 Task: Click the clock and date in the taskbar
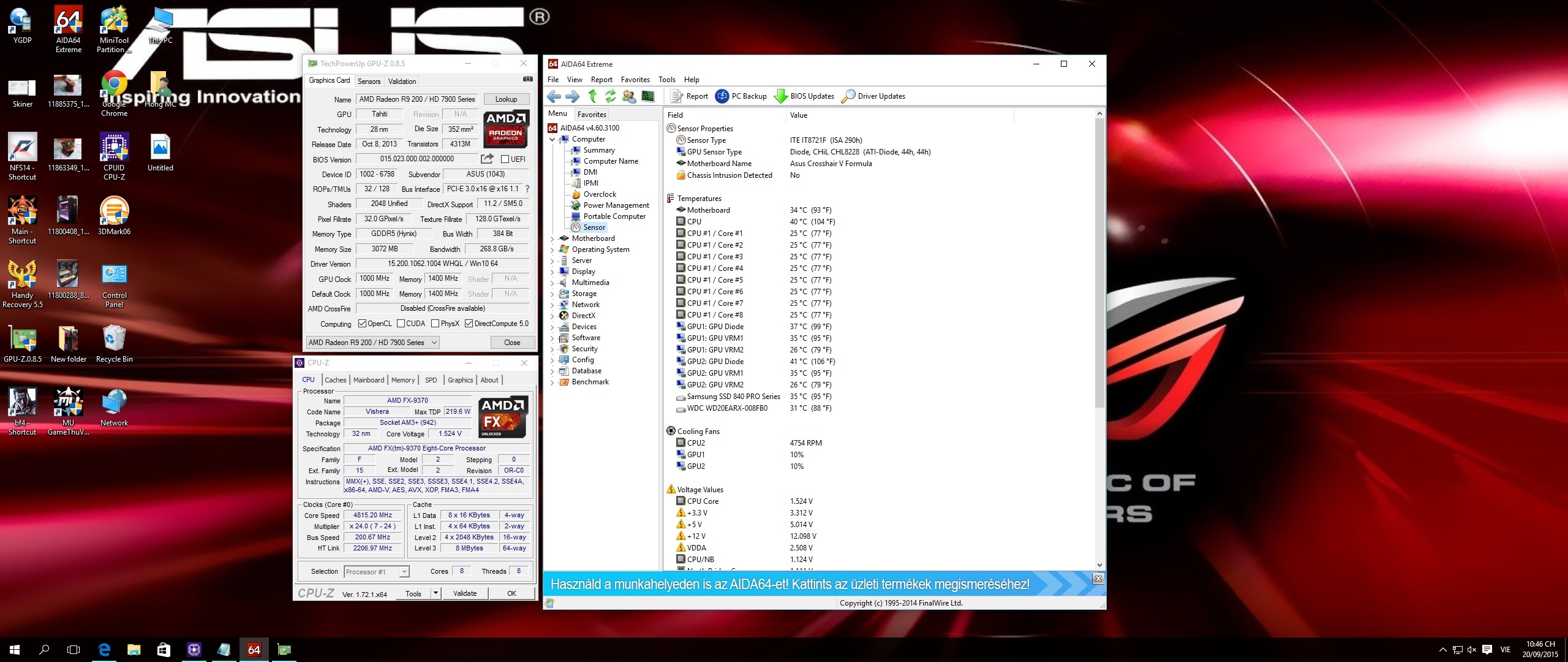tap(1540, 650)
